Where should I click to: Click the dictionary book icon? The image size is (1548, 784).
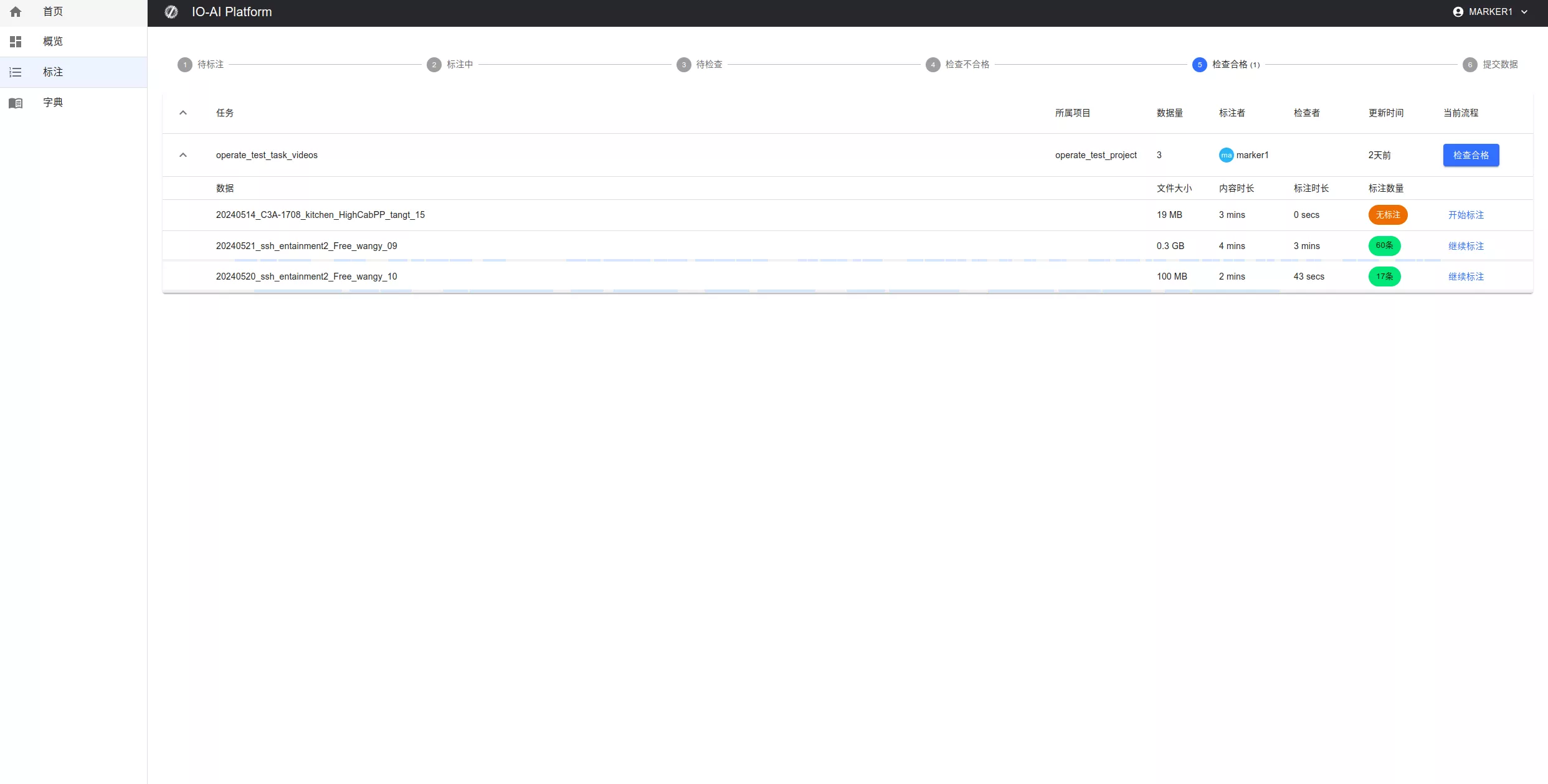tap(16, 103)
